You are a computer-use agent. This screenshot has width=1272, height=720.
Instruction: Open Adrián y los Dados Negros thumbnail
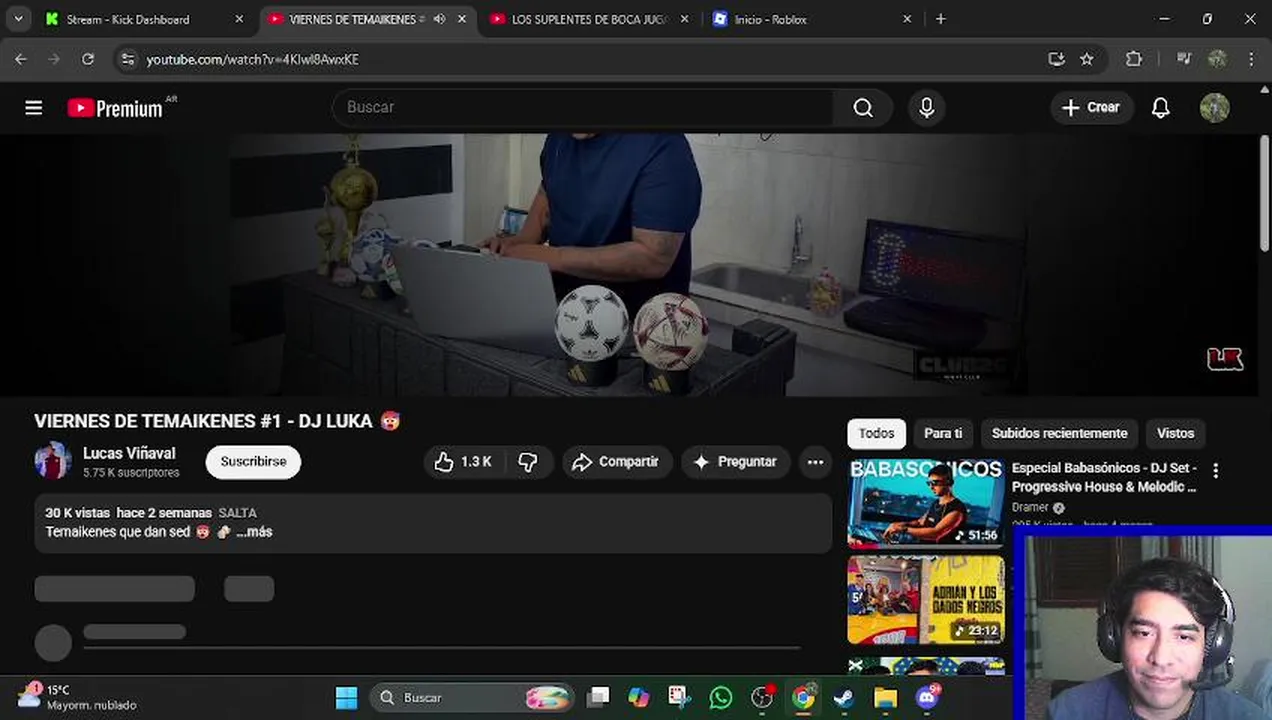pos(926,600)
